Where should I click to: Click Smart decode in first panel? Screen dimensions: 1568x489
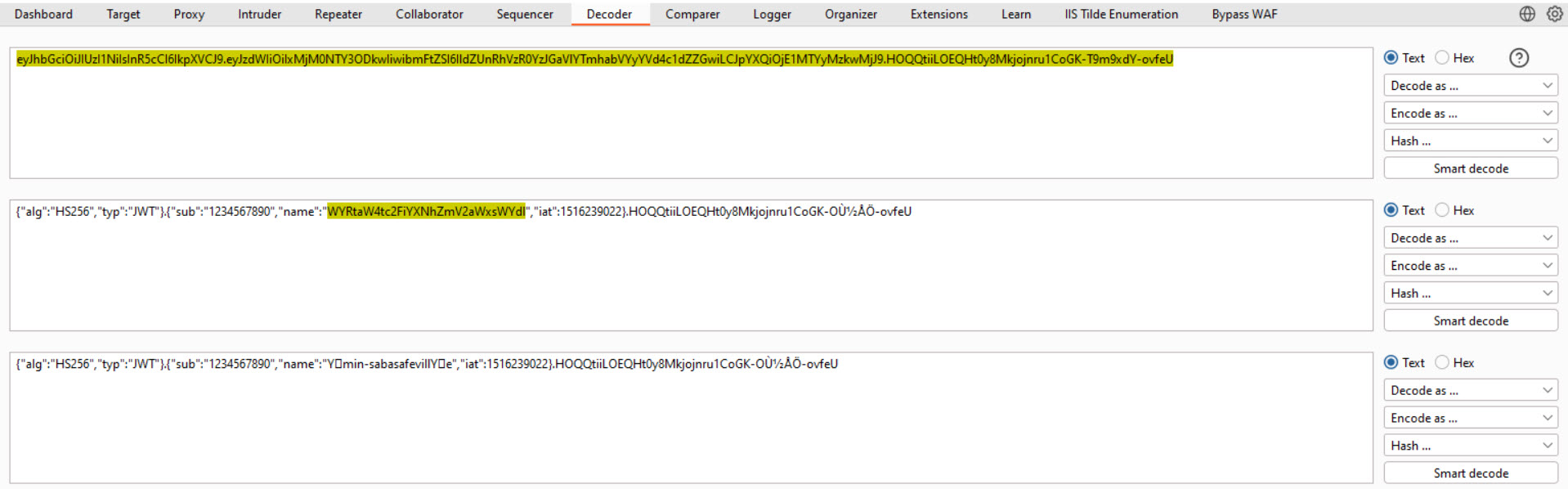[1471, 168]
